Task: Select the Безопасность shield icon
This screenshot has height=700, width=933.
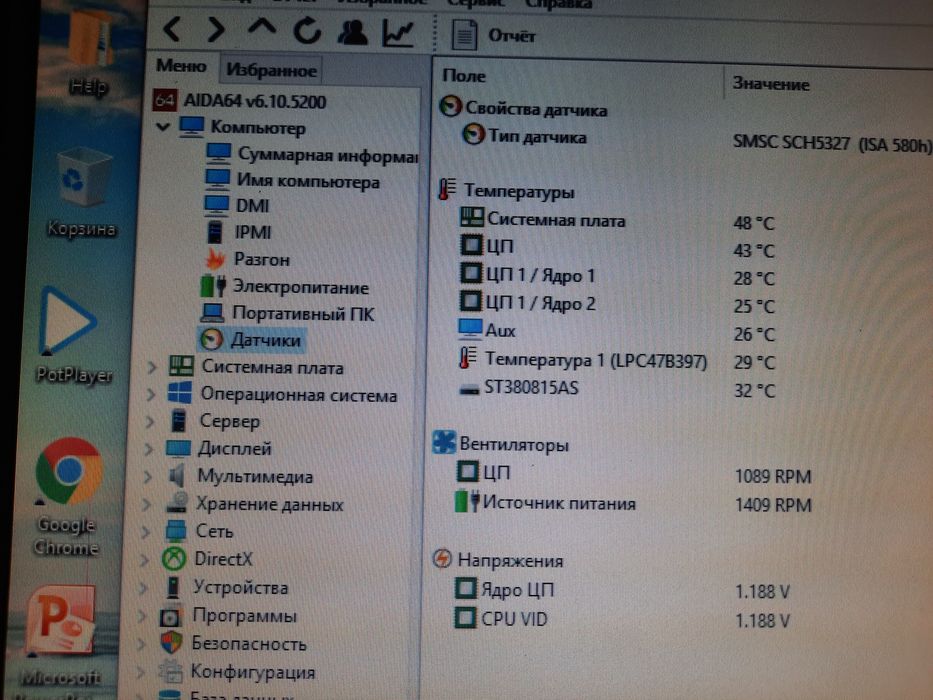Action: tap(171, 643)
